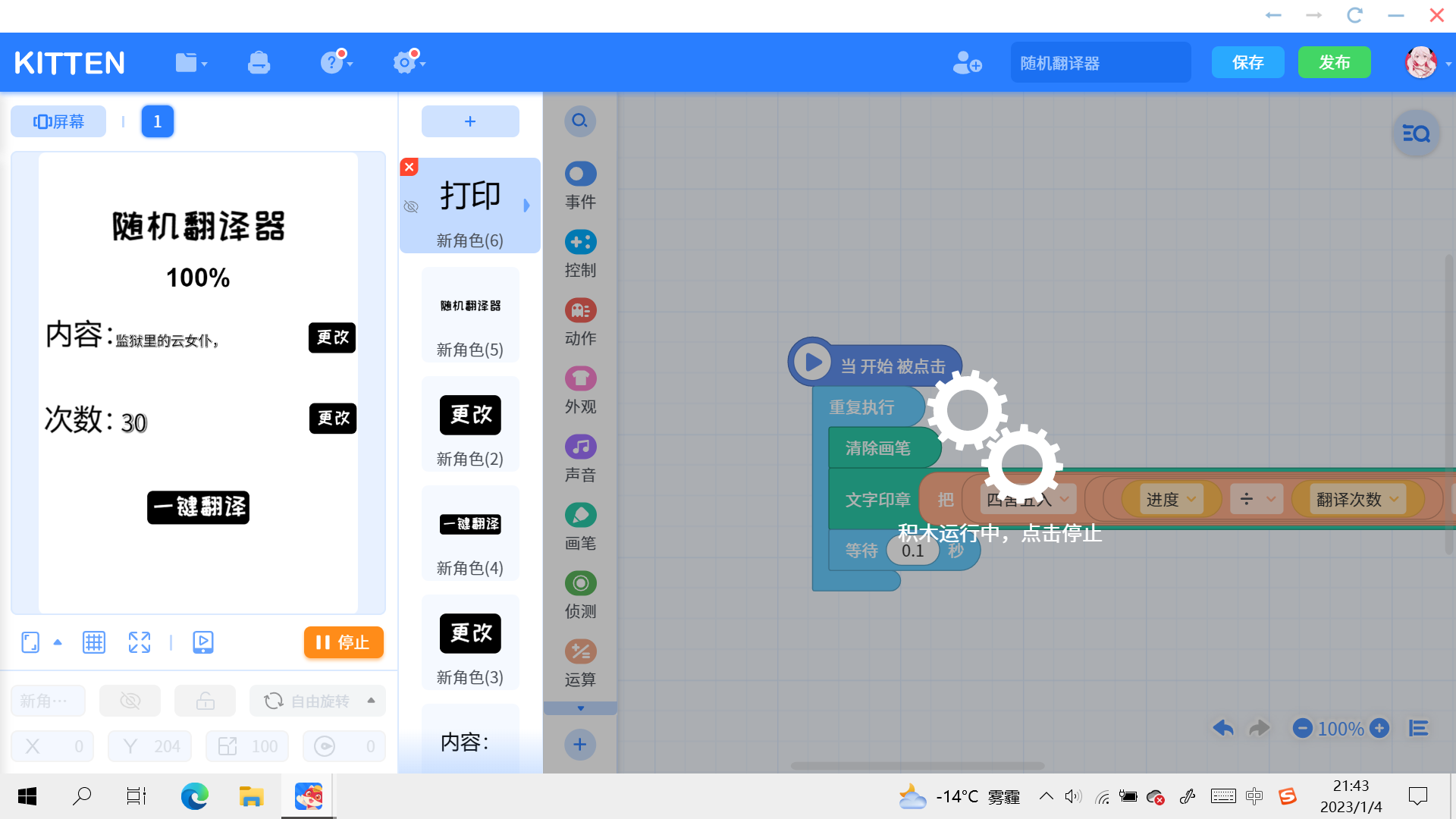
Task: Select the 运算 category icon
Action: [x=580, y=651]
